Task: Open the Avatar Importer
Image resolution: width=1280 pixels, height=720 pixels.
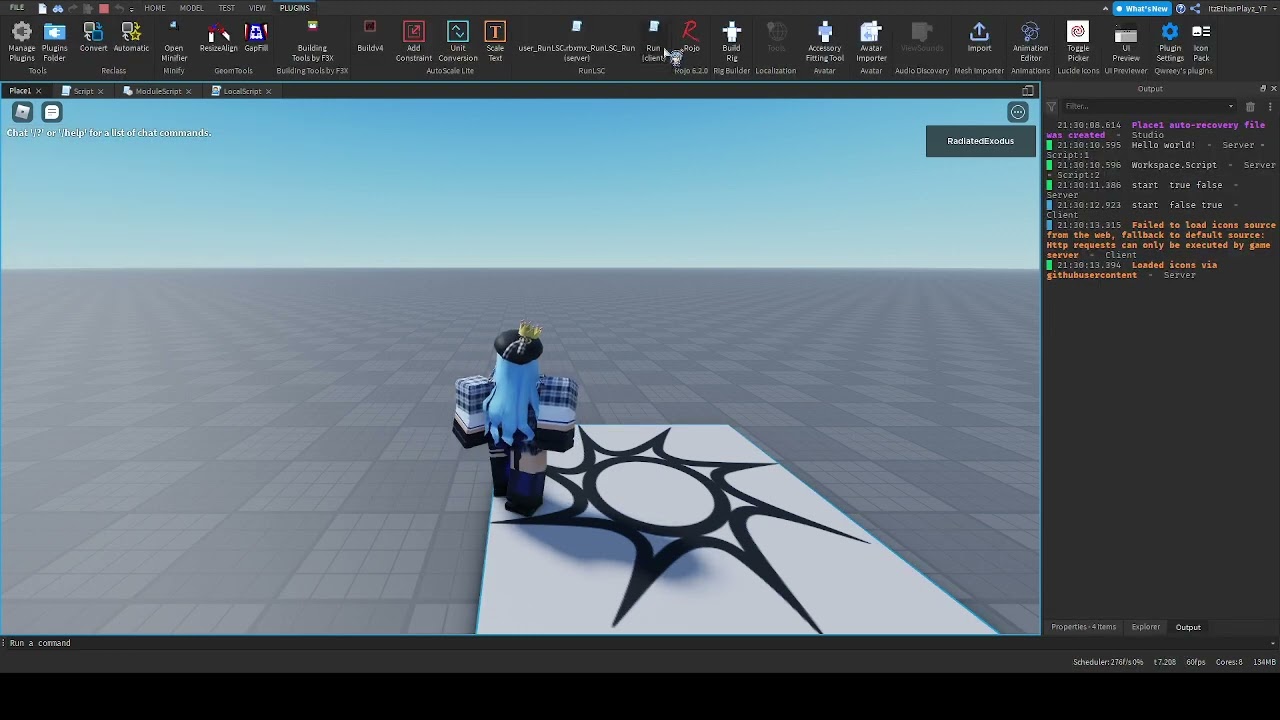Action: point(871,42)
